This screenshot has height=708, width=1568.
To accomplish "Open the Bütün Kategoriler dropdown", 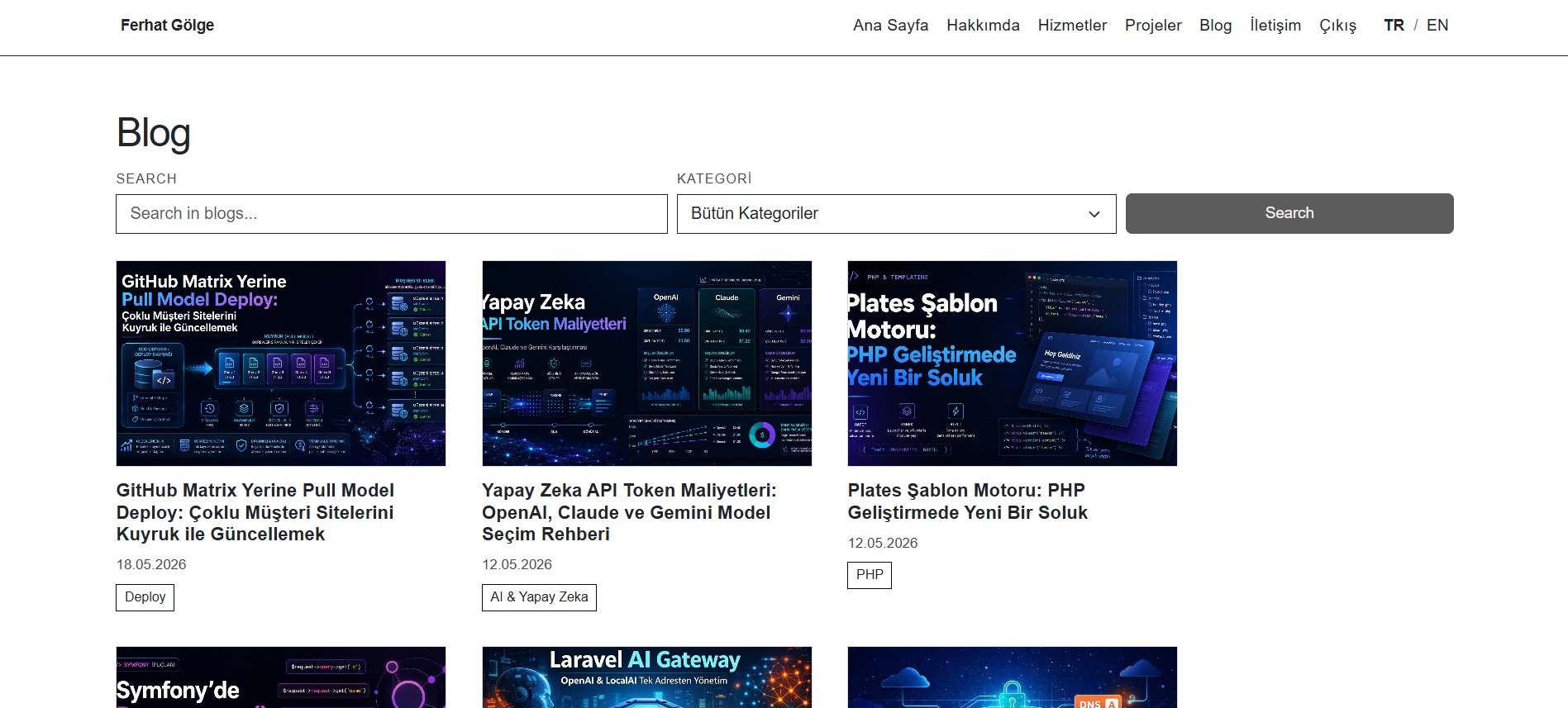I will tap(896, 214).
